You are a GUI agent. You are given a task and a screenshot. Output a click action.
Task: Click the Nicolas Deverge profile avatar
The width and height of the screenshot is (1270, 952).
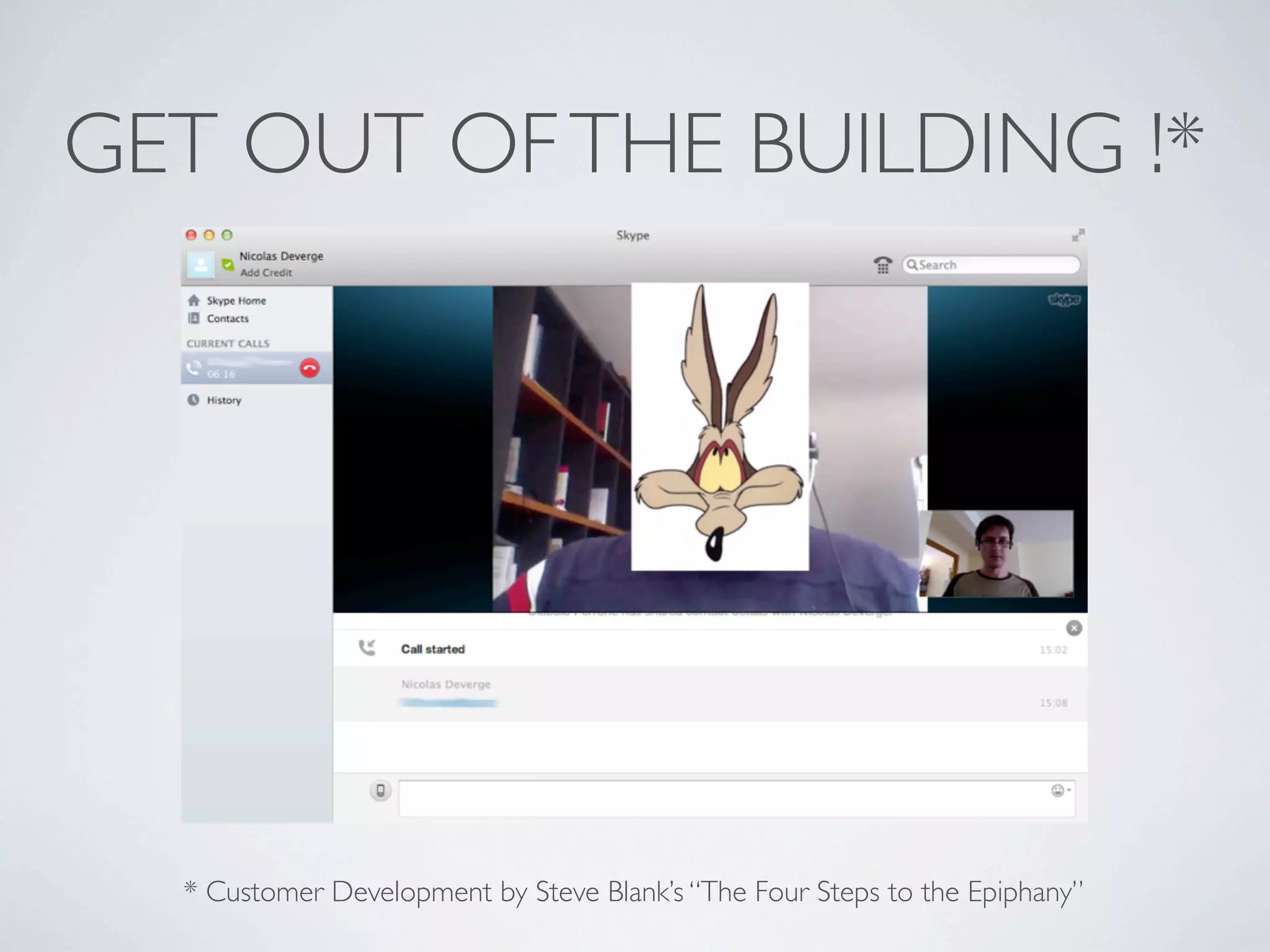(201, 265)
